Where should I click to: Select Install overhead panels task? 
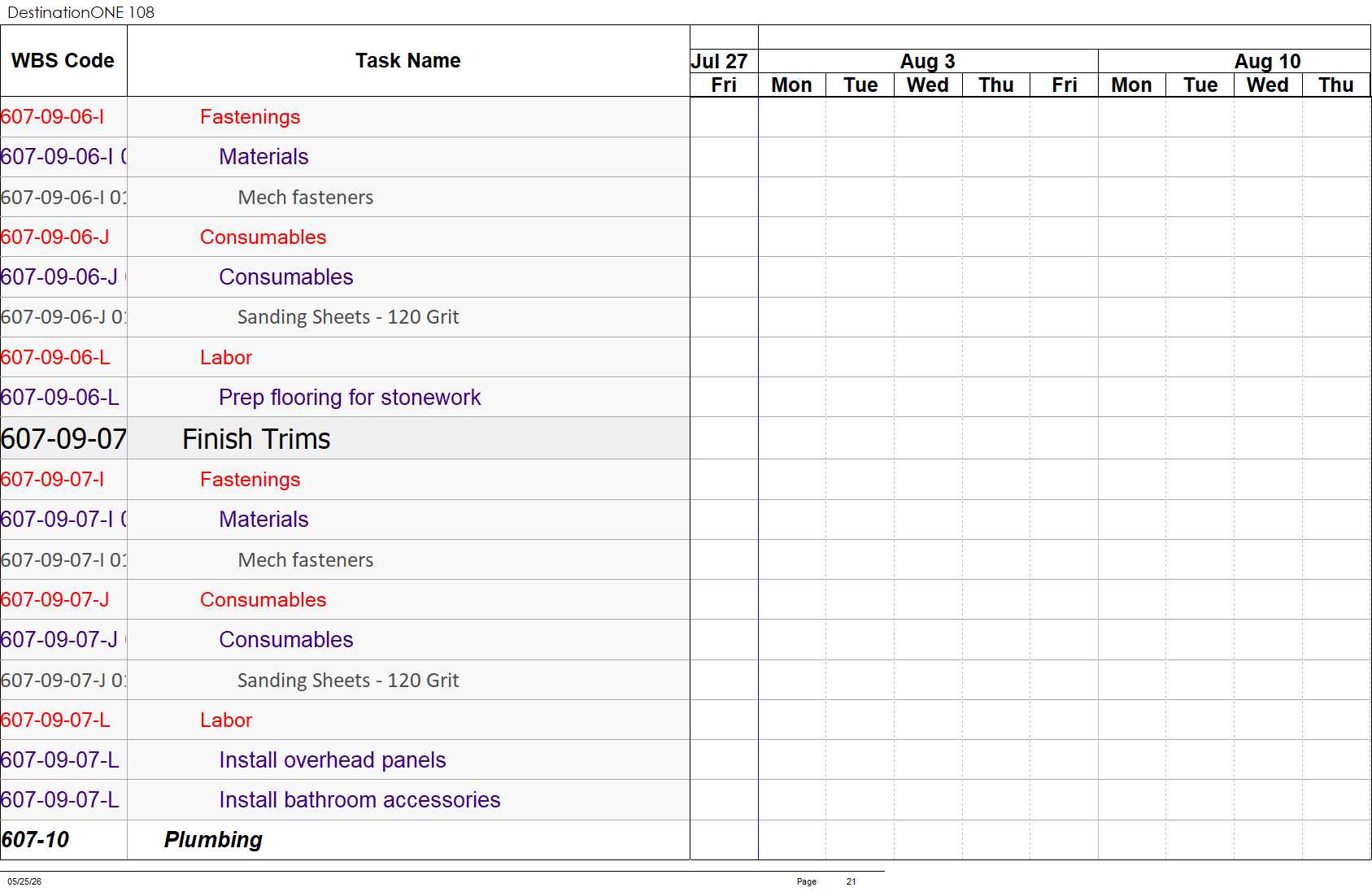(x=333, y=760)
